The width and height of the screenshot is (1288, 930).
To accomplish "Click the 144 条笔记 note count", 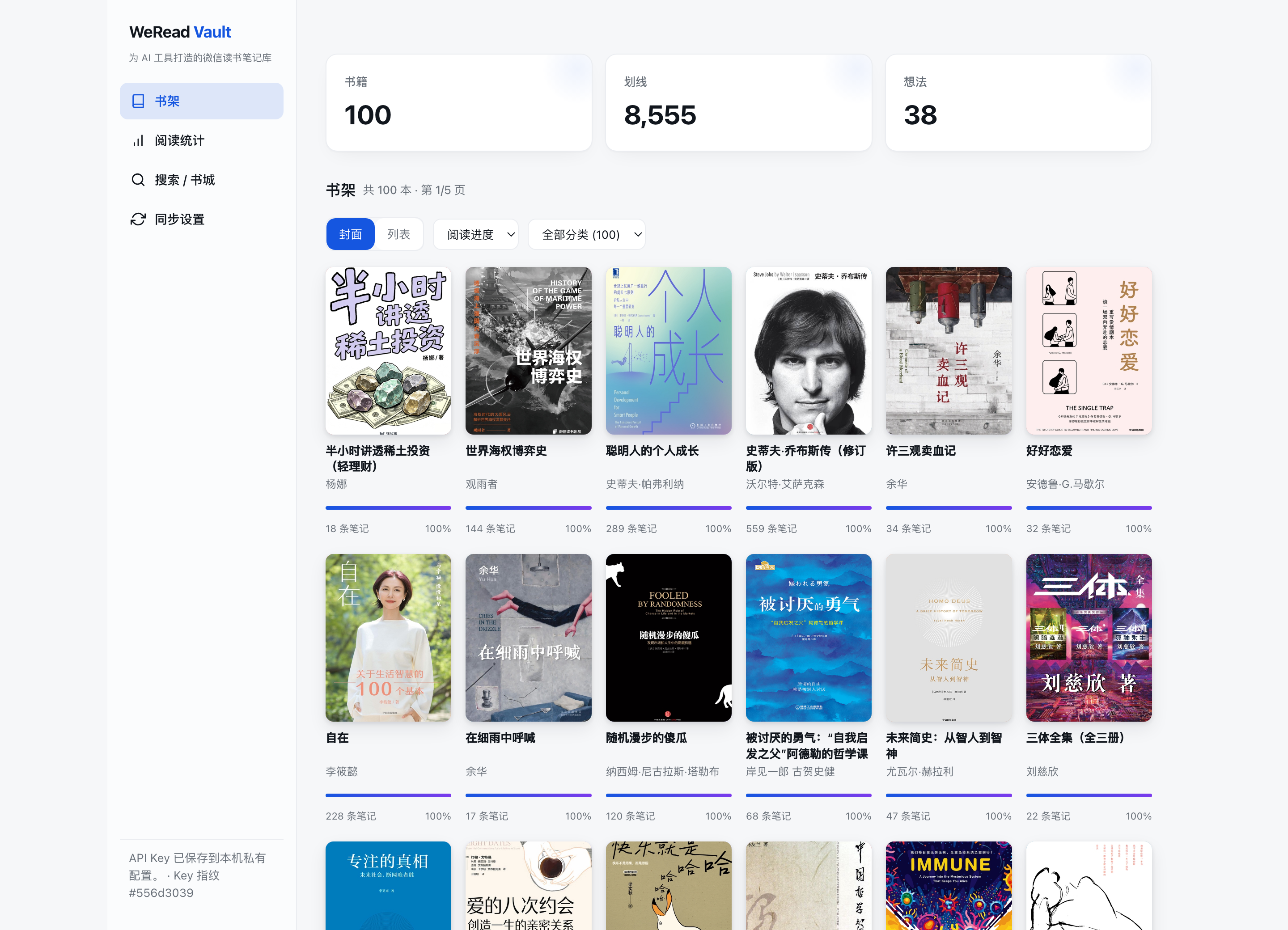I will [491, 528].
